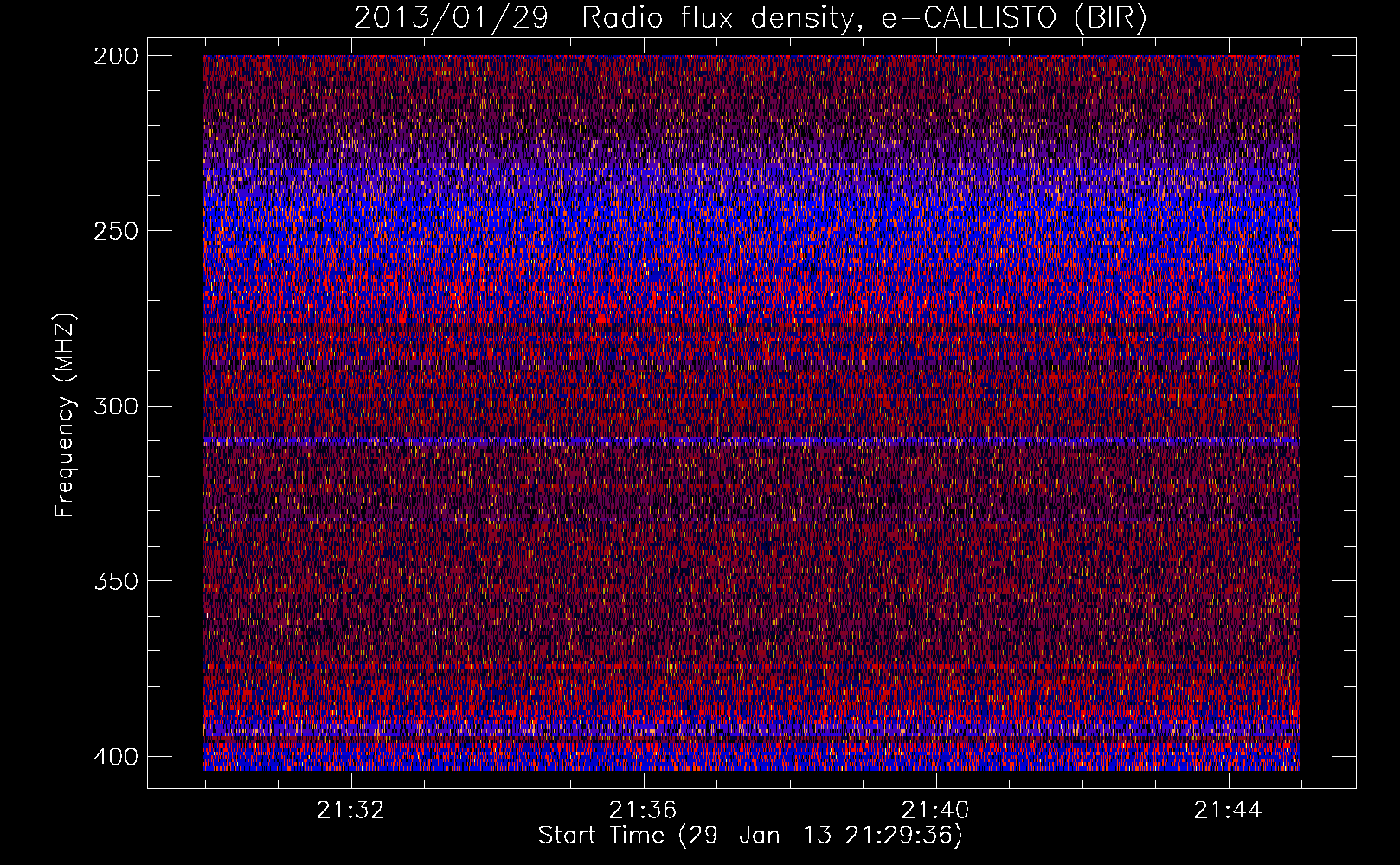Click the 21:32 time tick label
The width and height of the screenshot is (1400, 865).
click(350, 811)
